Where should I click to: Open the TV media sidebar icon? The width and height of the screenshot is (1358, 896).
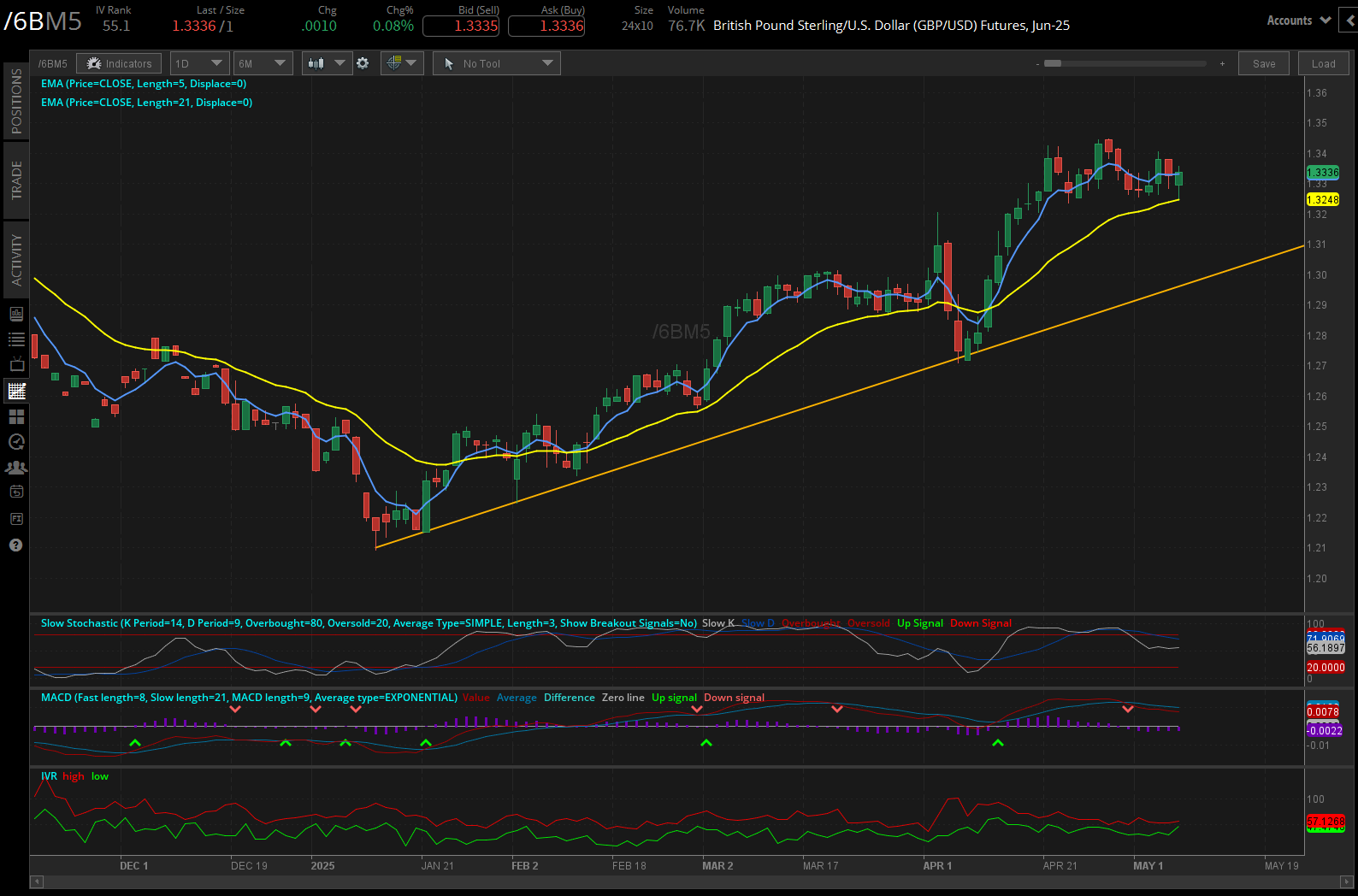click(x=15, y=365)
